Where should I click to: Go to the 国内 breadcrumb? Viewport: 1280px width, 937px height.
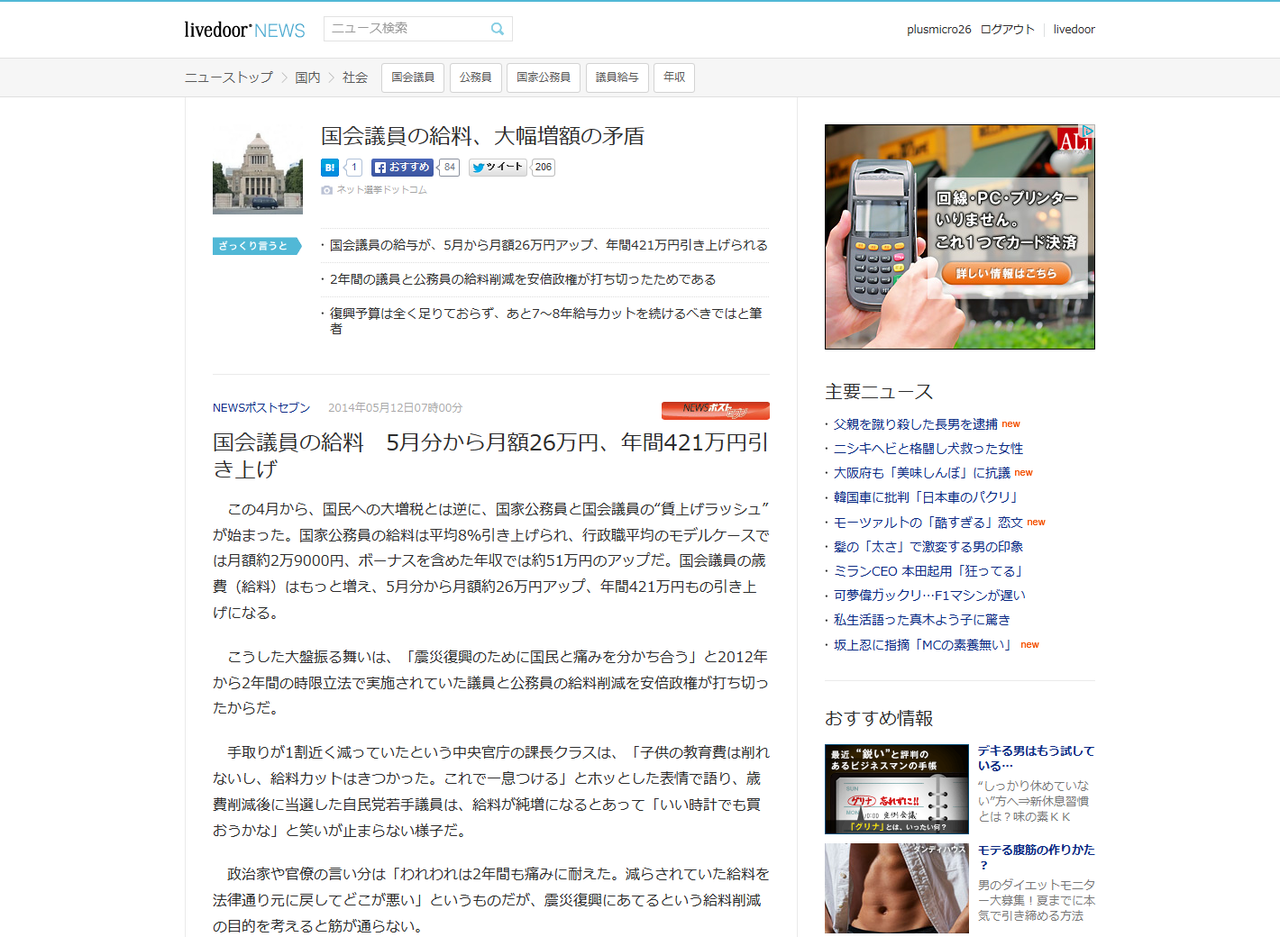pyautogui.click(x=307, y=77)
